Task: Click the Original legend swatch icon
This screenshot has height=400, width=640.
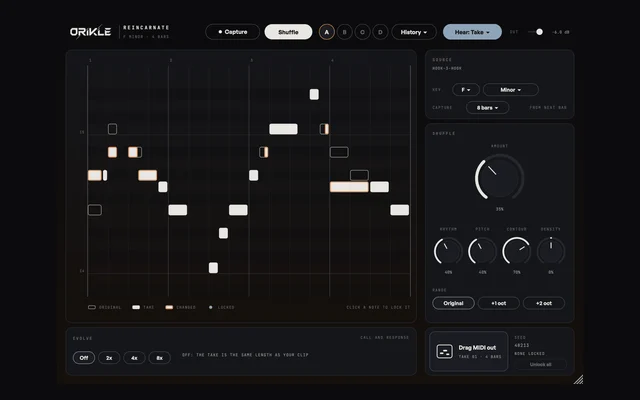Action: pos(92,307)
